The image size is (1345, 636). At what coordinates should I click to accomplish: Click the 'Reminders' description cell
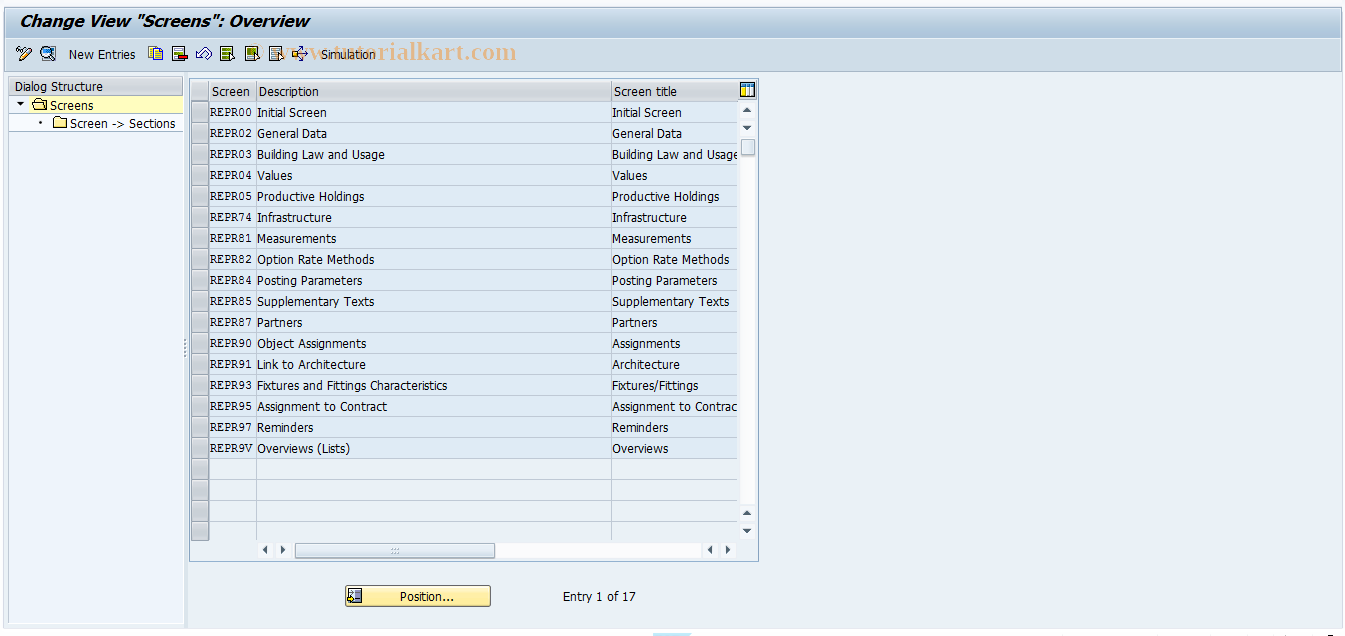(x=434, y=427)
